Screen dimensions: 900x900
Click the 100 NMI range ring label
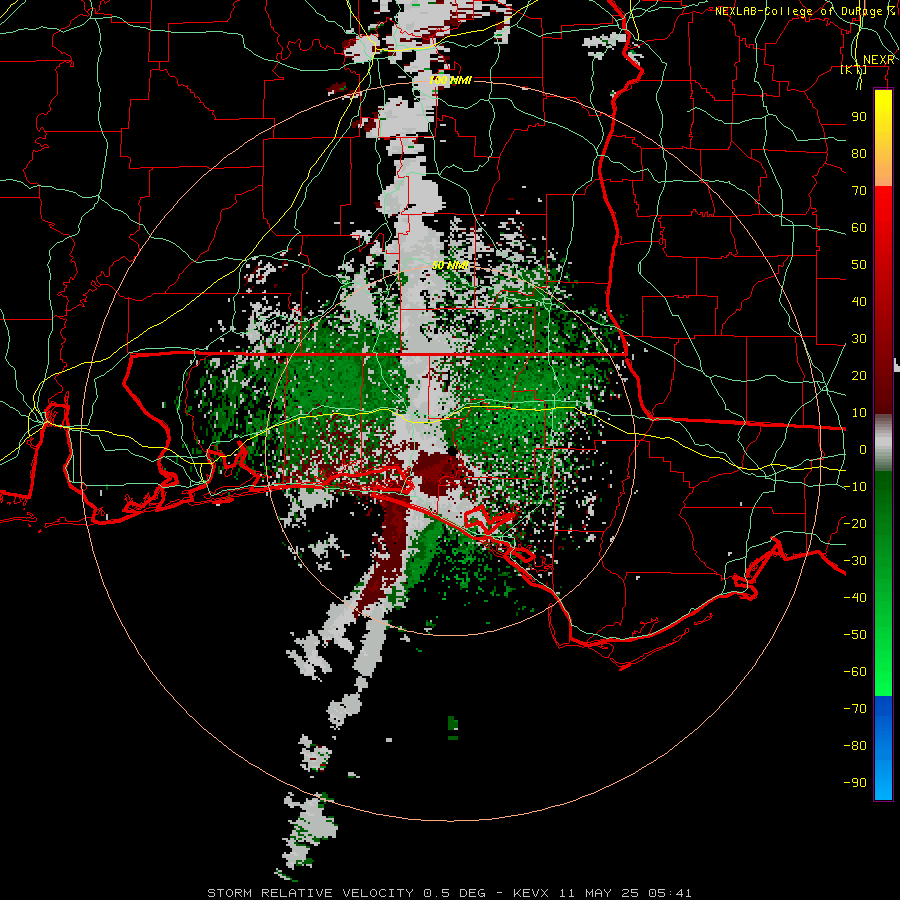pos(450,80)
